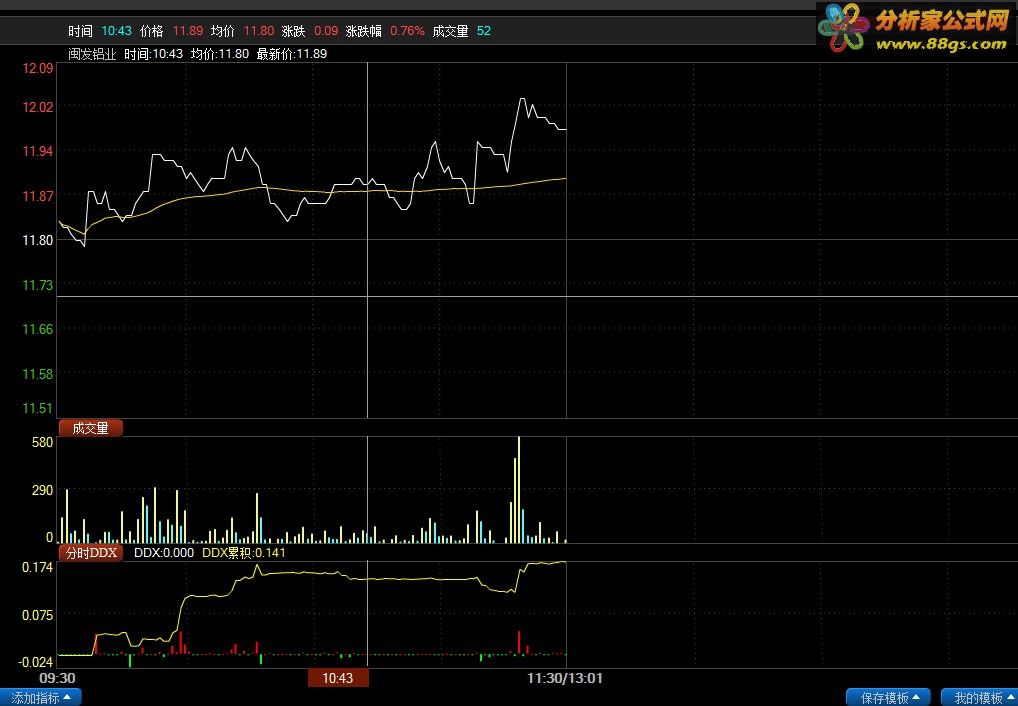
Task: Click the 0.075 DDX axis label
Action: point(38,614)
